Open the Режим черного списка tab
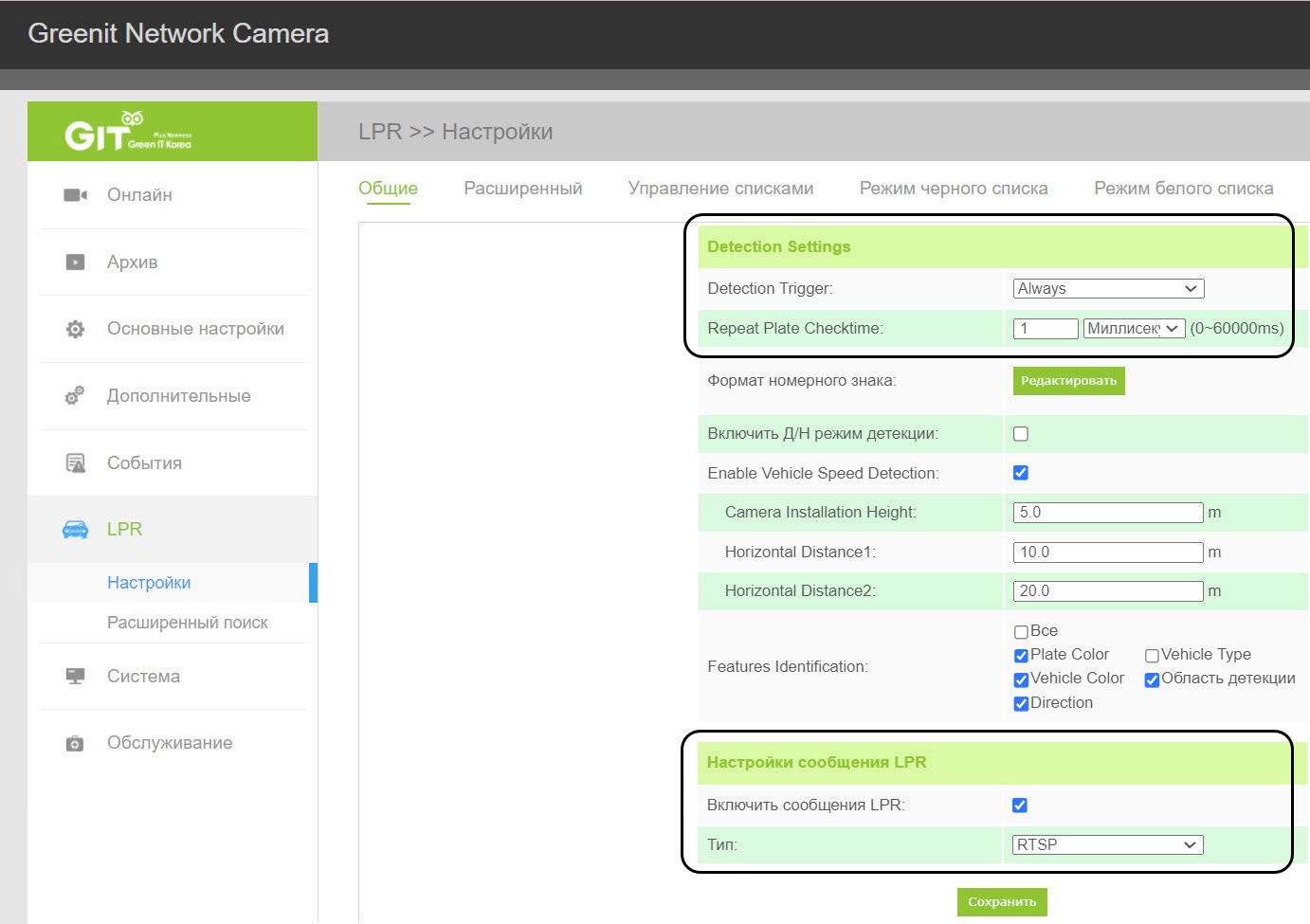The height and width of the screenshot is (924, 1310). [x=953, y=189]
